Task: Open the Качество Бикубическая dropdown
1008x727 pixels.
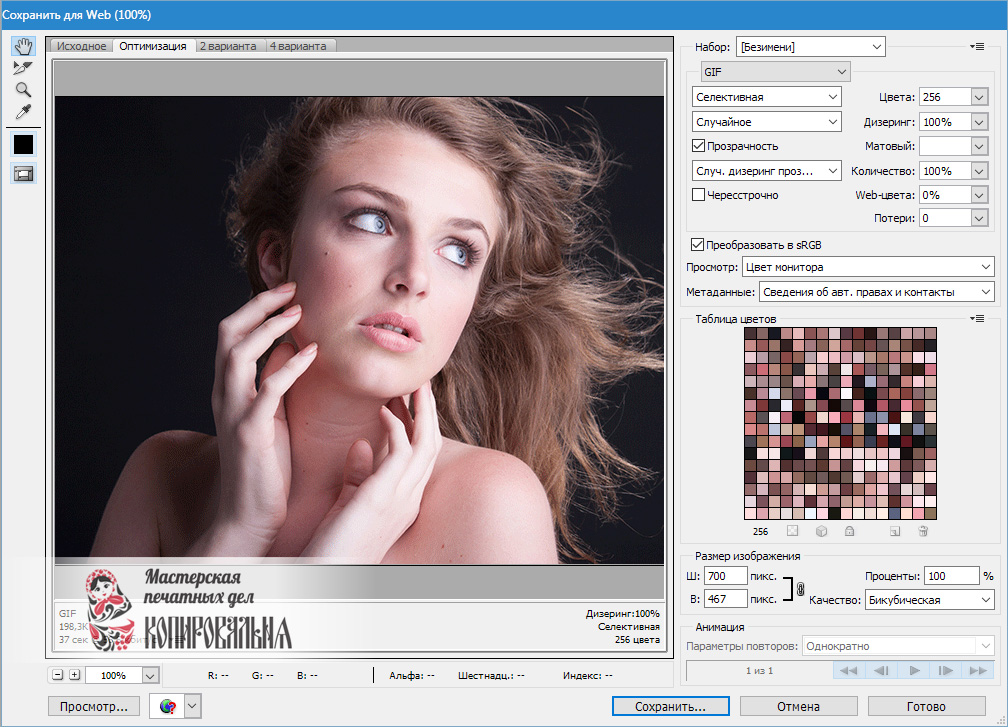Action: pyautogui.click(x=930, y=600)
